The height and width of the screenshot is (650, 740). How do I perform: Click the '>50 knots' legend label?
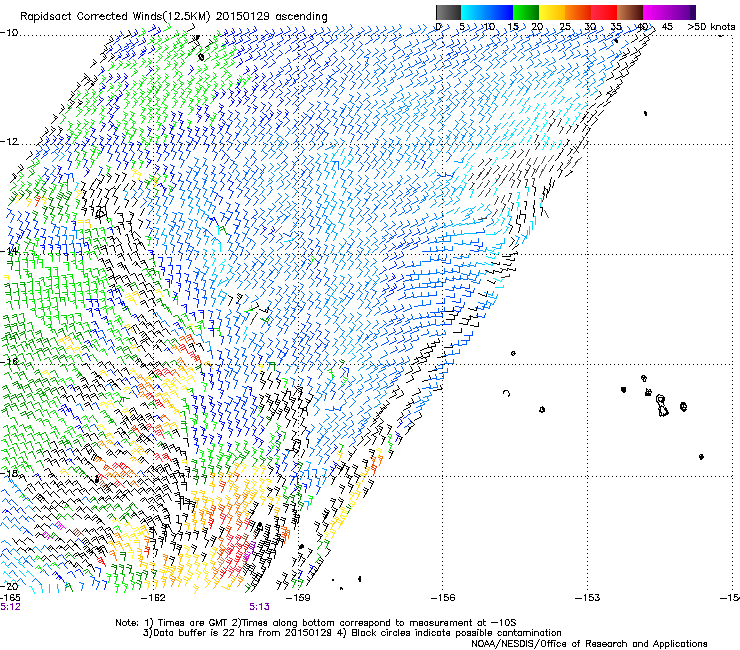tap(711, 27)
